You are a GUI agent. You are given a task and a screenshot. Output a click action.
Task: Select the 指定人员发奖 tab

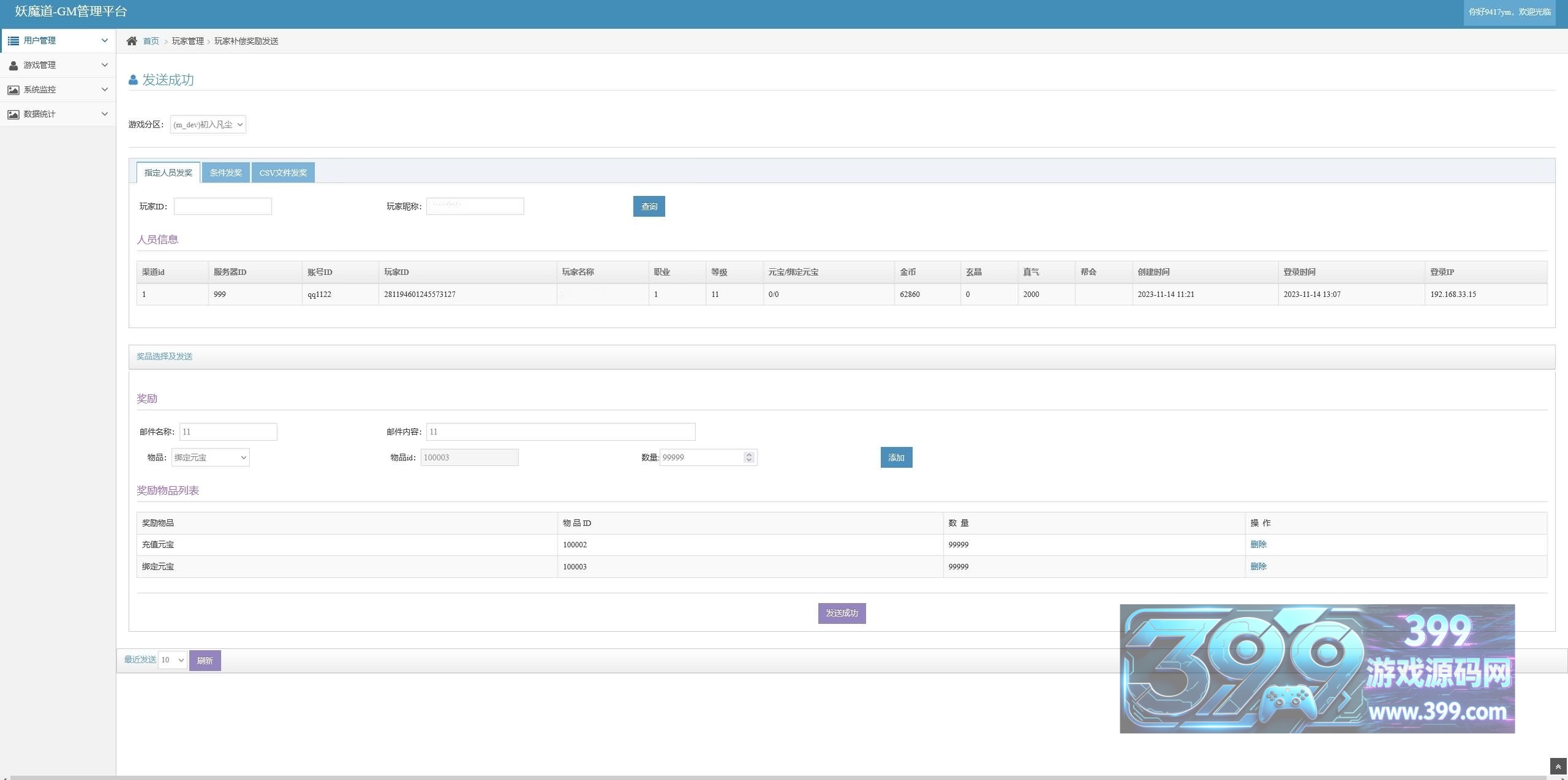[168, 173]
